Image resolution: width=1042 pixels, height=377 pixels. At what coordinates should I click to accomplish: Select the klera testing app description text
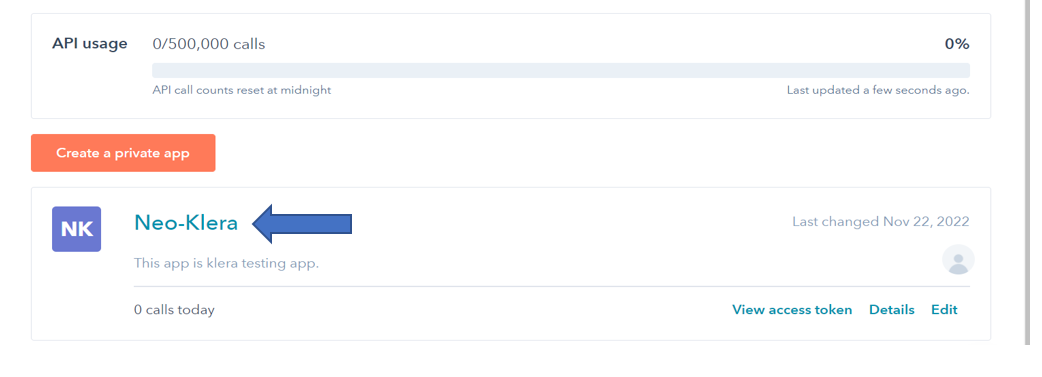point(227,263)
